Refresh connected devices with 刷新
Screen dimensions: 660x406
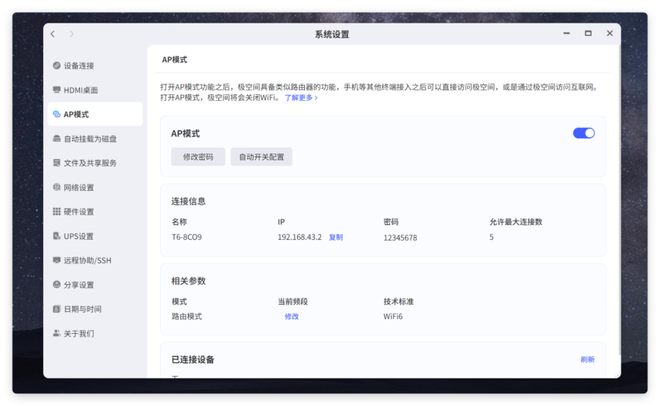pyautogui.click(x=587, y=360)
